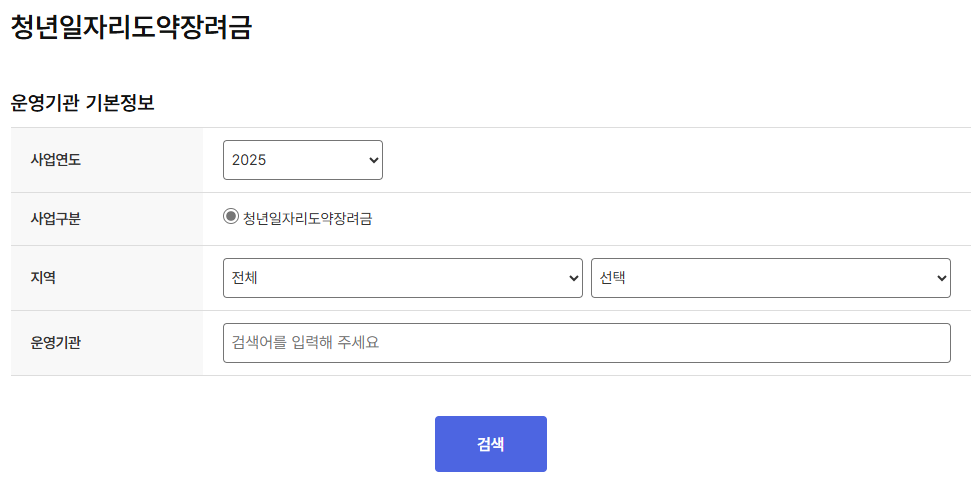Click the 운영기관 기본정보 section heading
Viewport: 978px width, 481px height.
pos(82,104)
